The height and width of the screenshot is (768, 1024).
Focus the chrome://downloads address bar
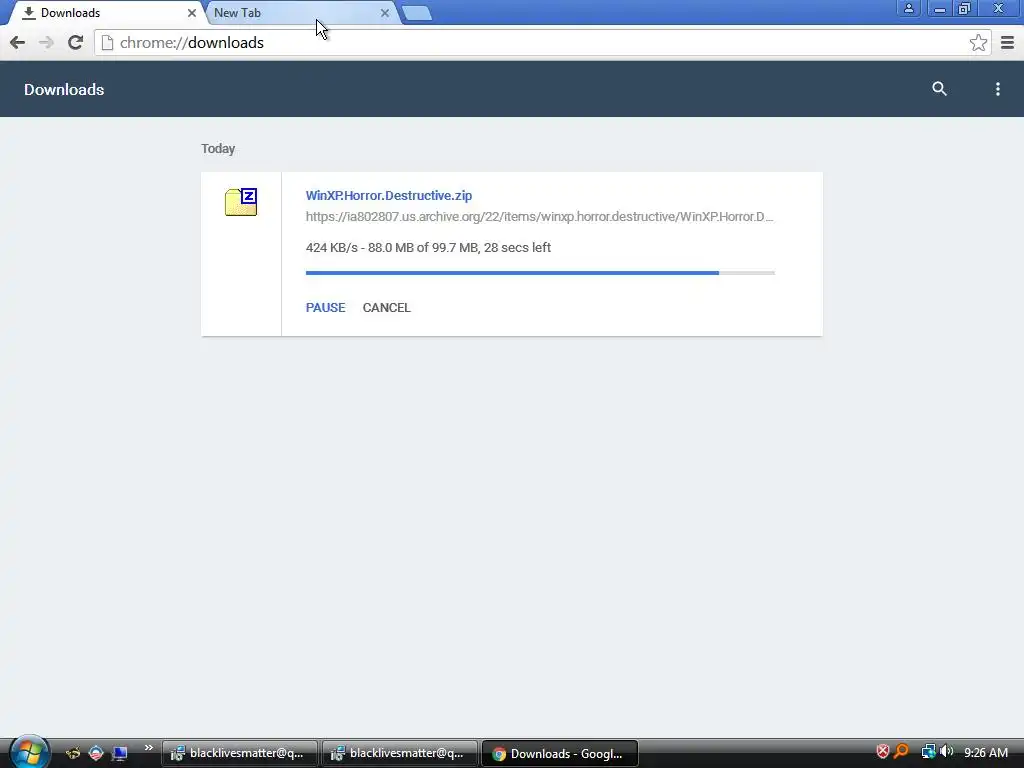pyautogui.click(x=542, y=42)
